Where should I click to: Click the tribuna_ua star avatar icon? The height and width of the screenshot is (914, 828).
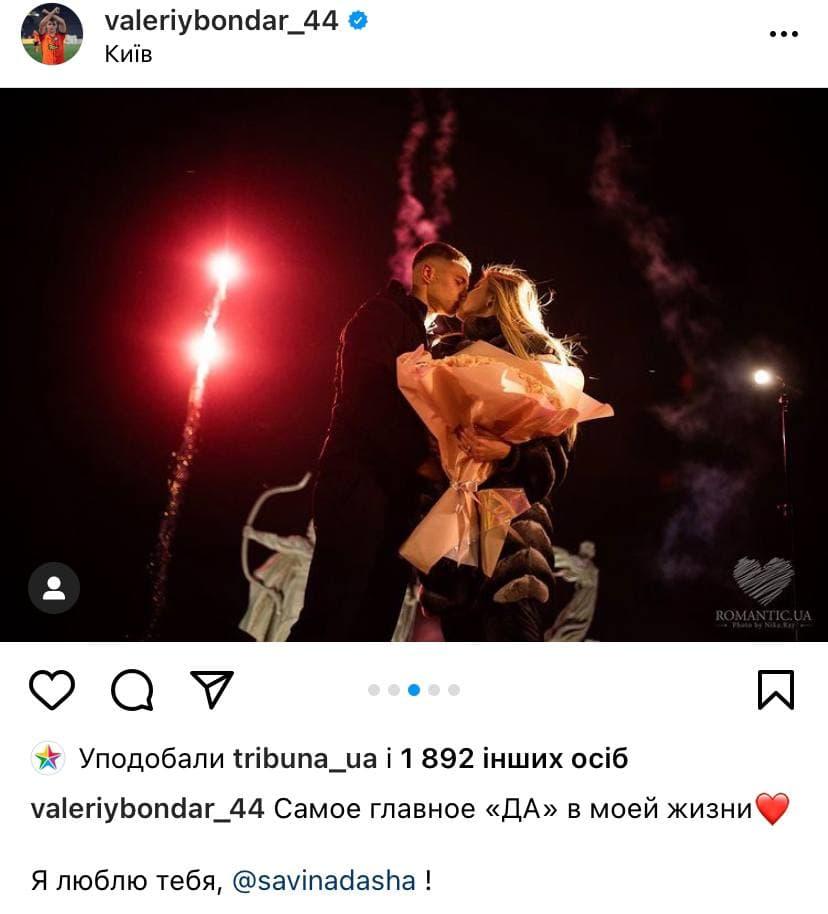(48, 758)
